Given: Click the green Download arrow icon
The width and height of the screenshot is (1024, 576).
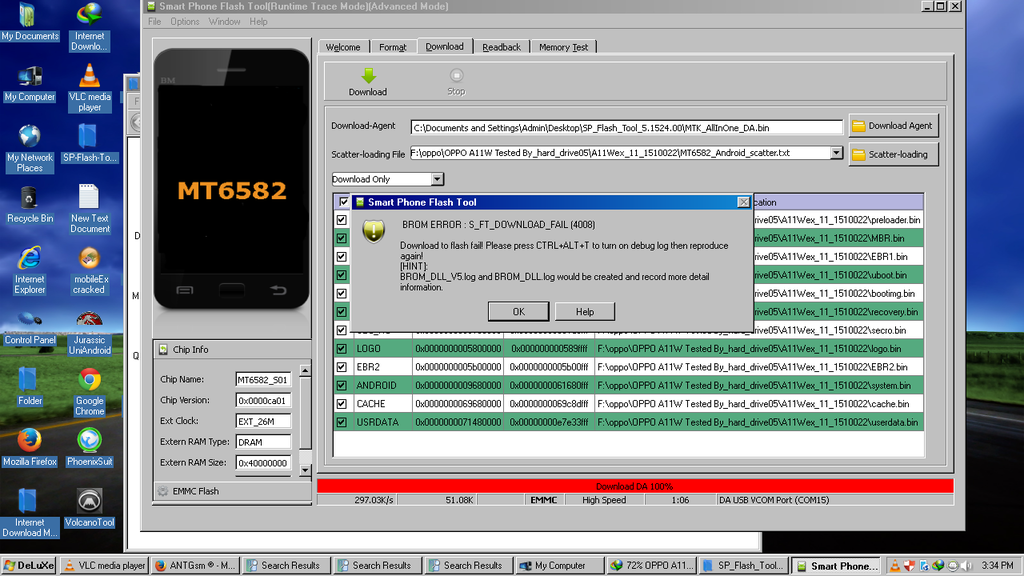Looking at the screenshot, I should 368,76.
